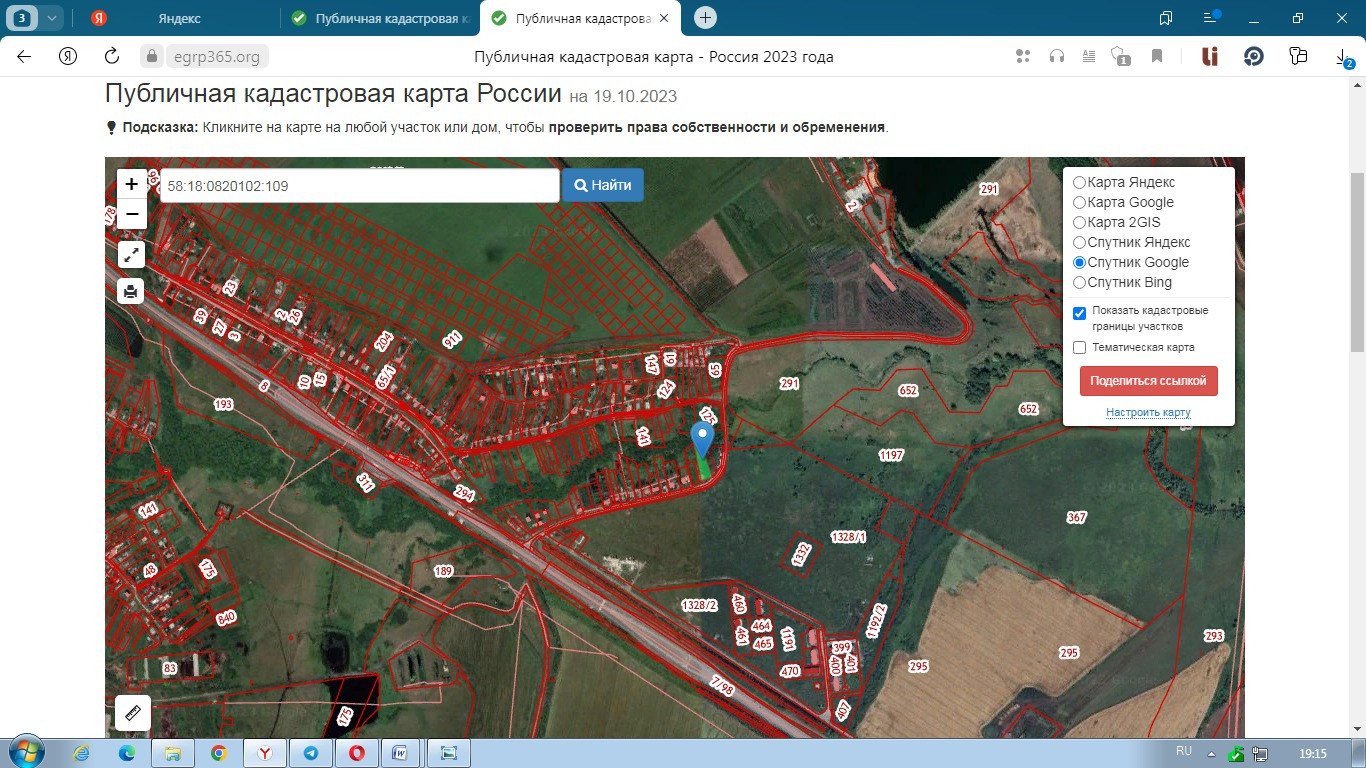The width and height of the screenshot is (1366, 768).
Task: Open Google Chrome from taskbar
Action: pyautogui.click(x=219, y=753)
